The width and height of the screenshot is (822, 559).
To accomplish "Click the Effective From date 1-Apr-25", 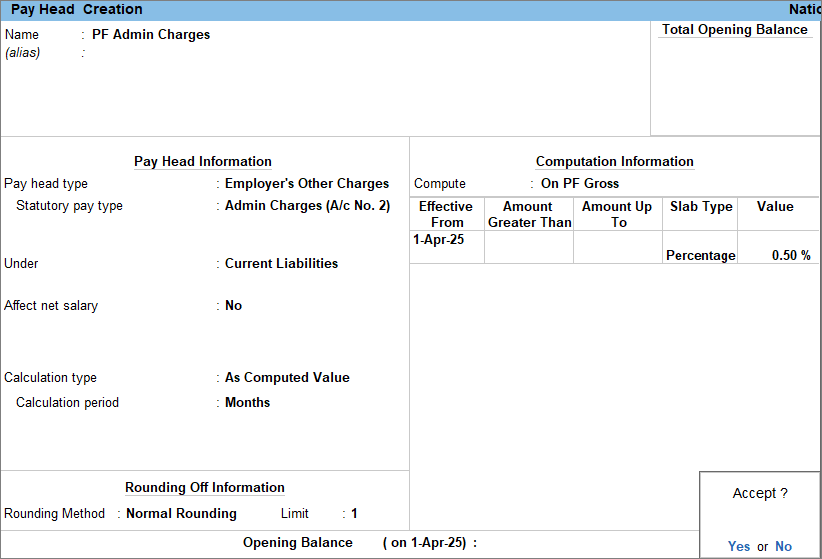I will tap(438, 240).
